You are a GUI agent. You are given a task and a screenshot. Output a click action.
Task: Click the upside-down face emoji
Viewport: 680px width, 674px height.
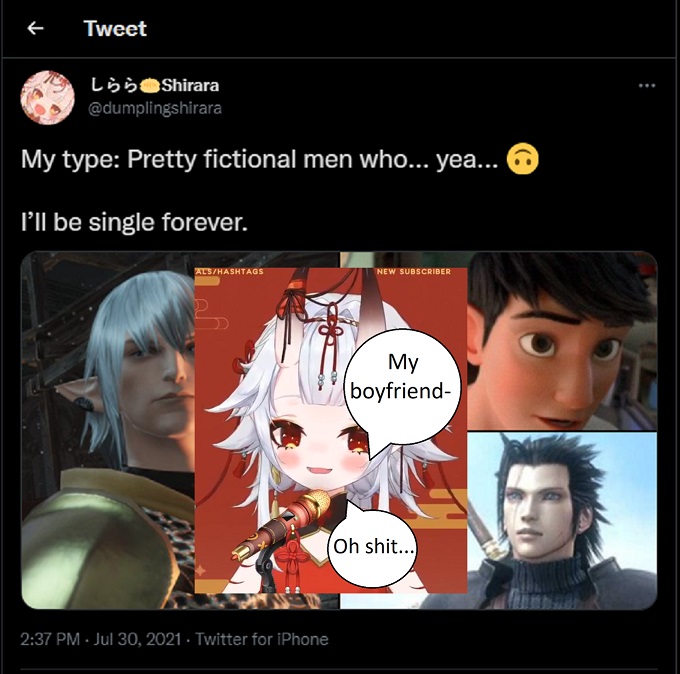(x=523, y=159)
